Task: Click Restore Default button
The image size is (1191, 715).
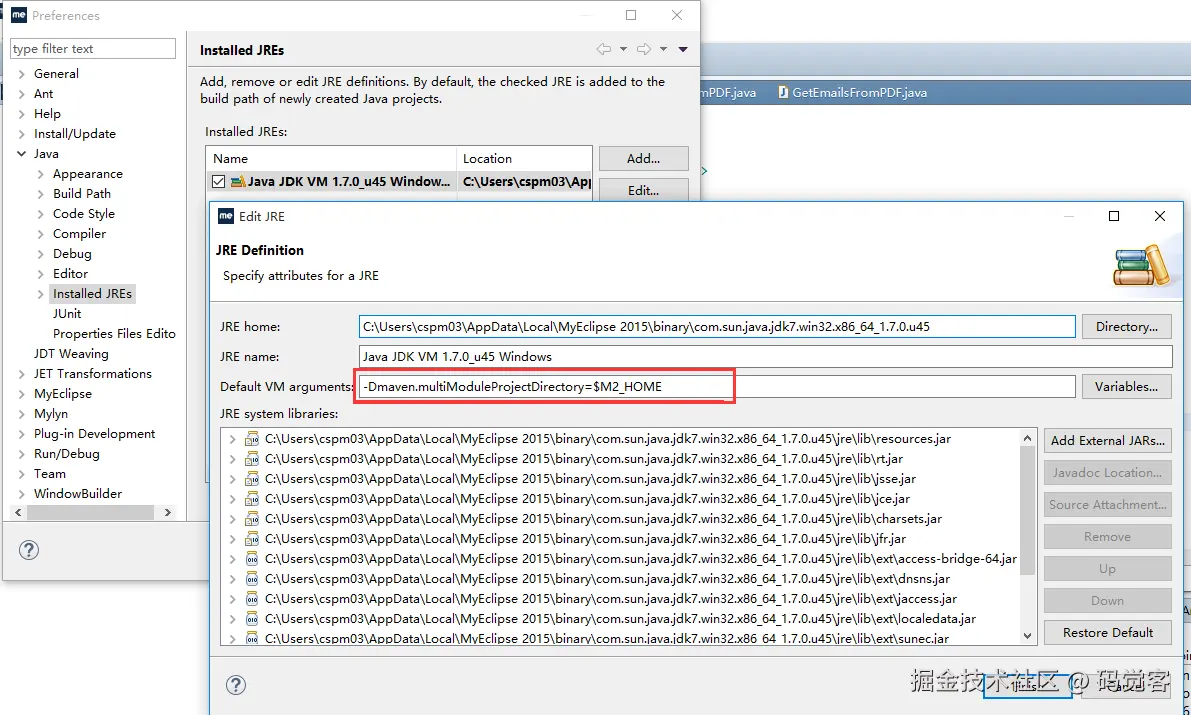Action: pos(1107,633)
